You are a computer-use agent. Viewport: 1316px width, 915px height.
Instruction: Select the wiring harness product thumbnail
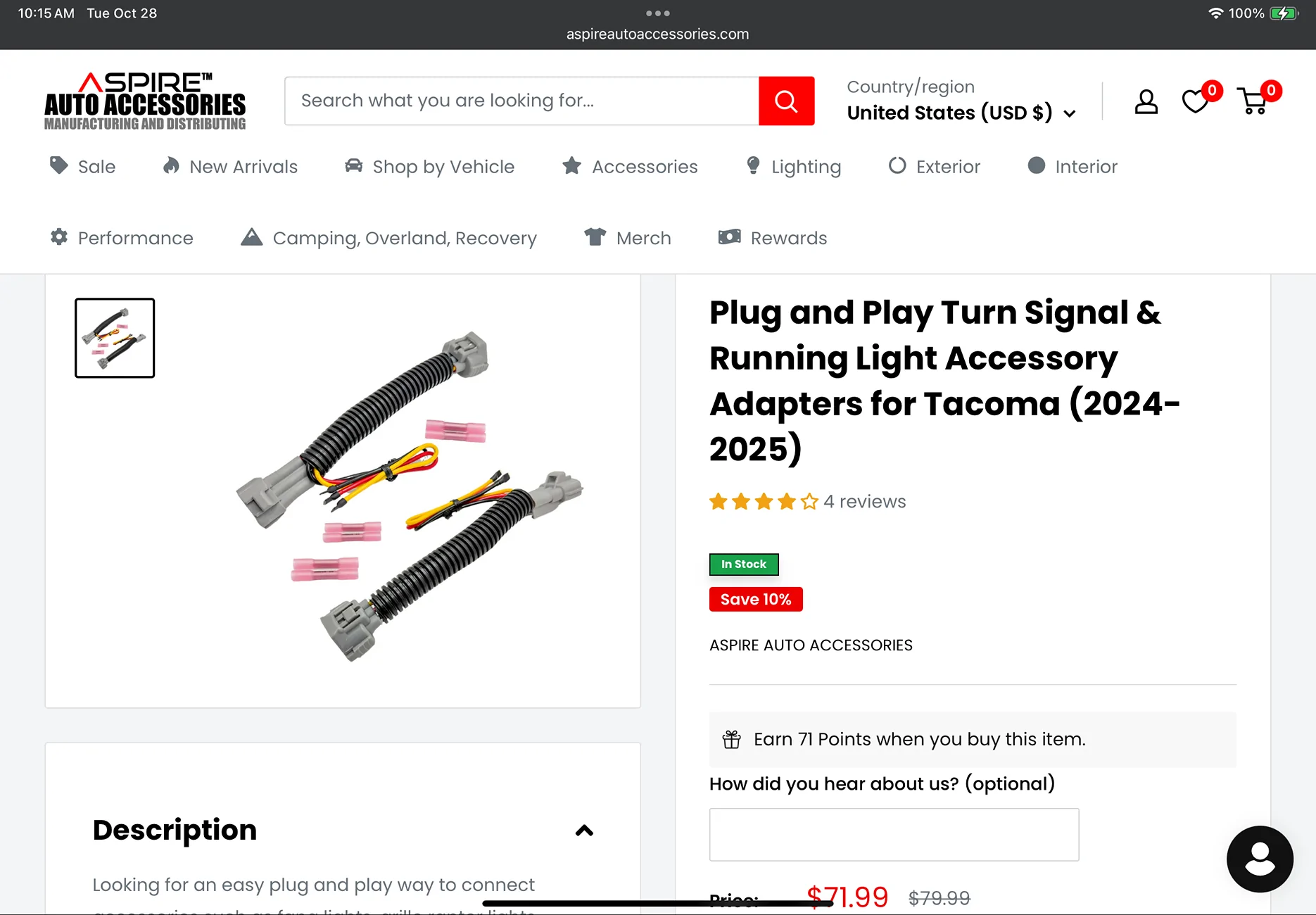pos(115,338)
